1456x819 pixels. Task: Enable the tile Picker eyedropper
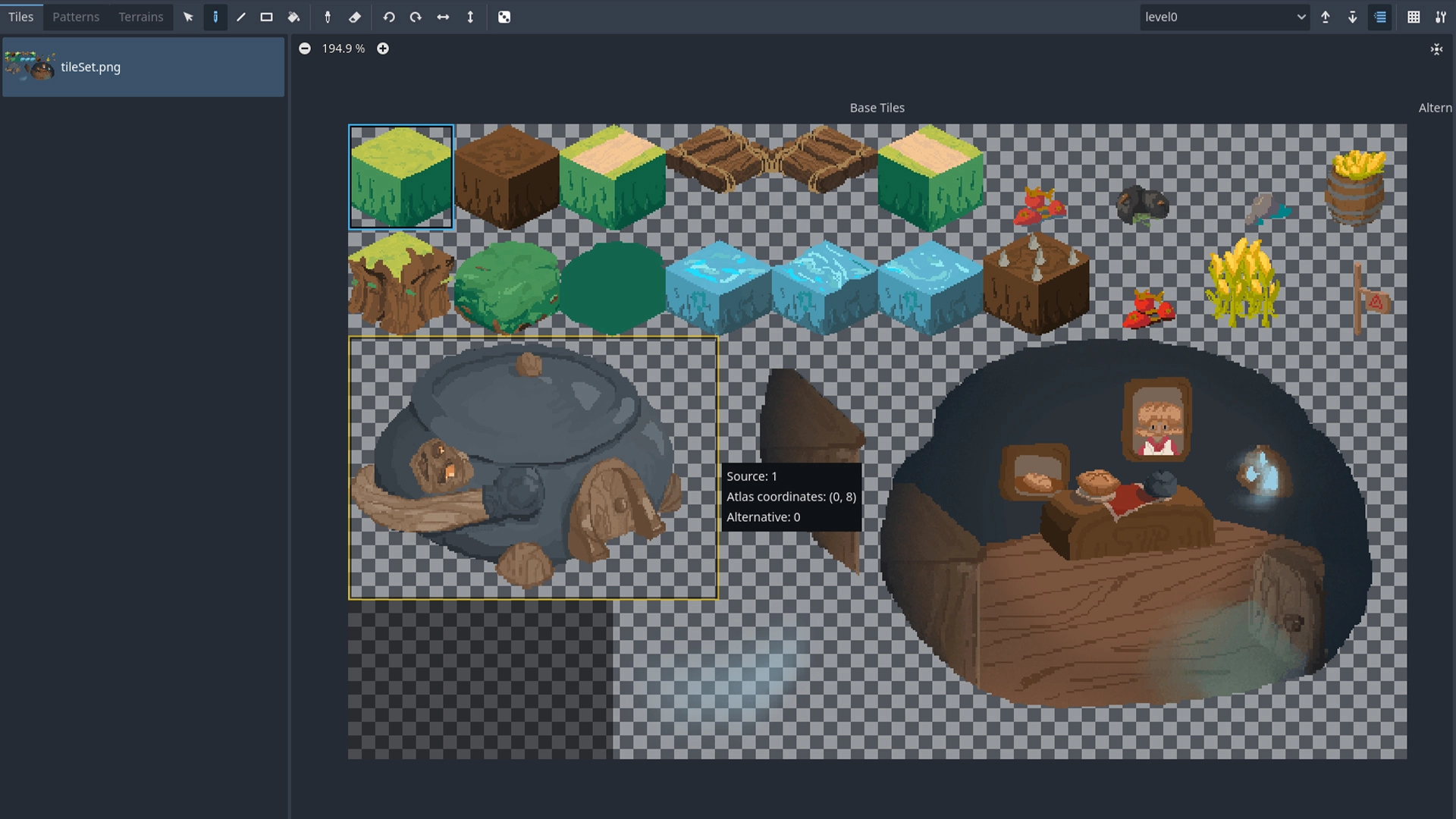pos(328,17)
